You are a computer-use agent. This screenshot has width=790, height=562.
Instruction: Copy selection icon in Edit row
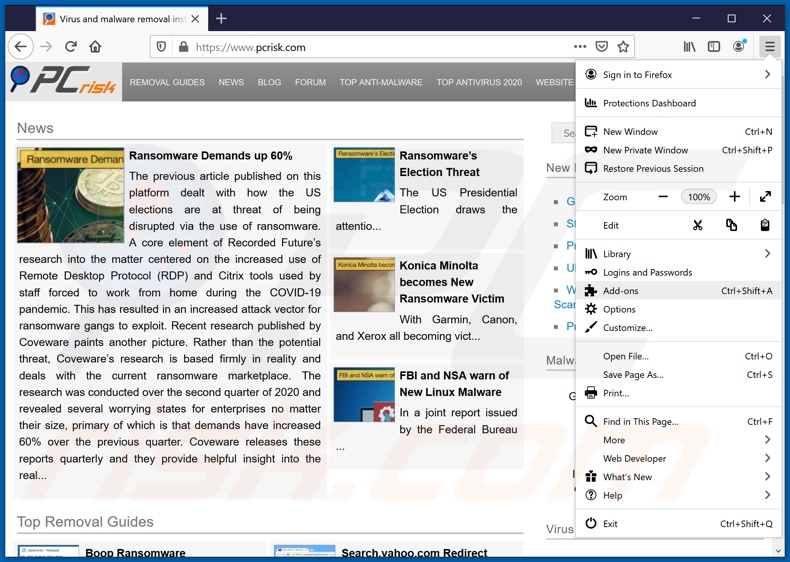pyautogui.click(x=731, y=225)
